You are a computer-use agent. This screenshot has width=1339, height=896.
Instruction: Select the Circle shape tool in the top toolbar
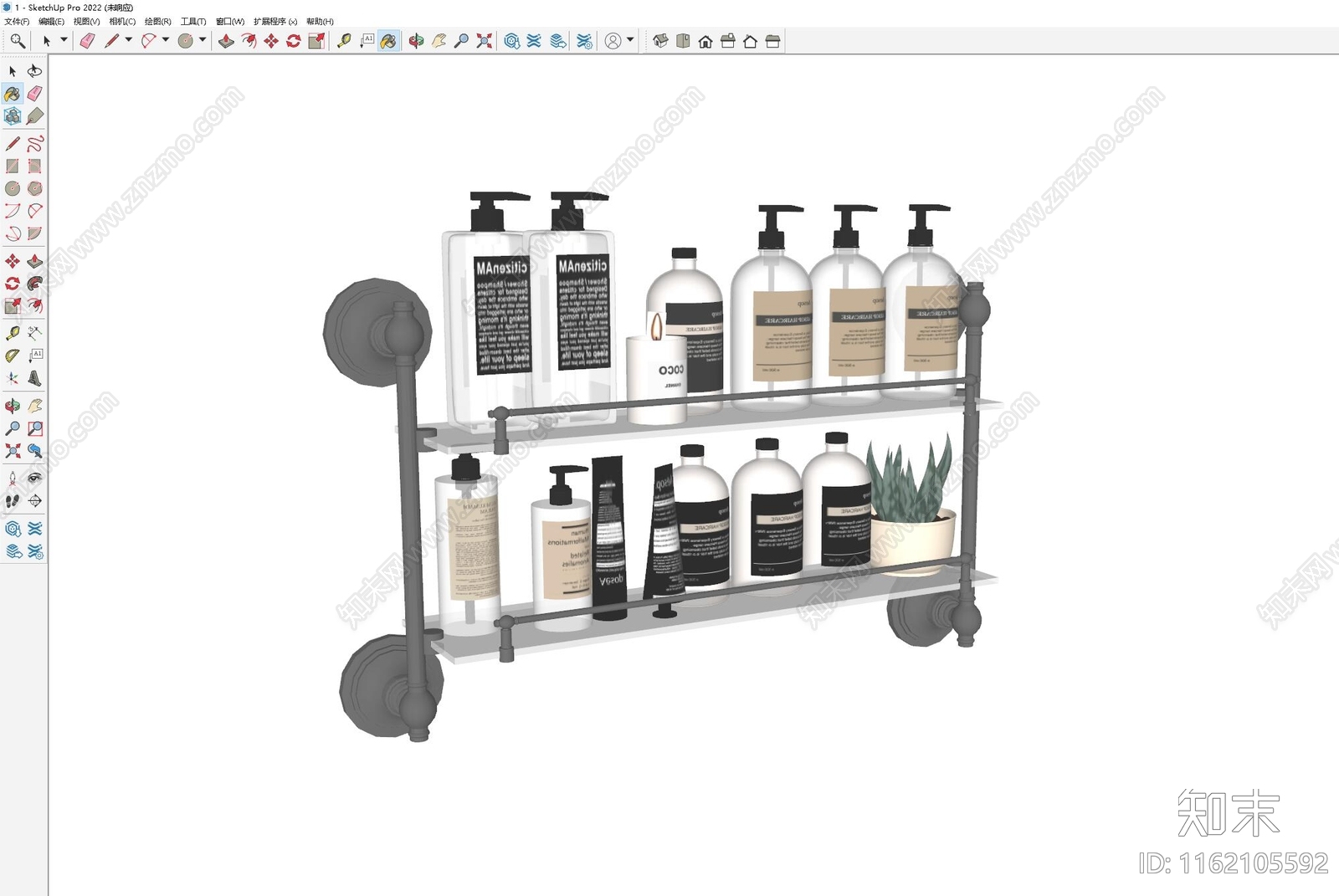186,40
